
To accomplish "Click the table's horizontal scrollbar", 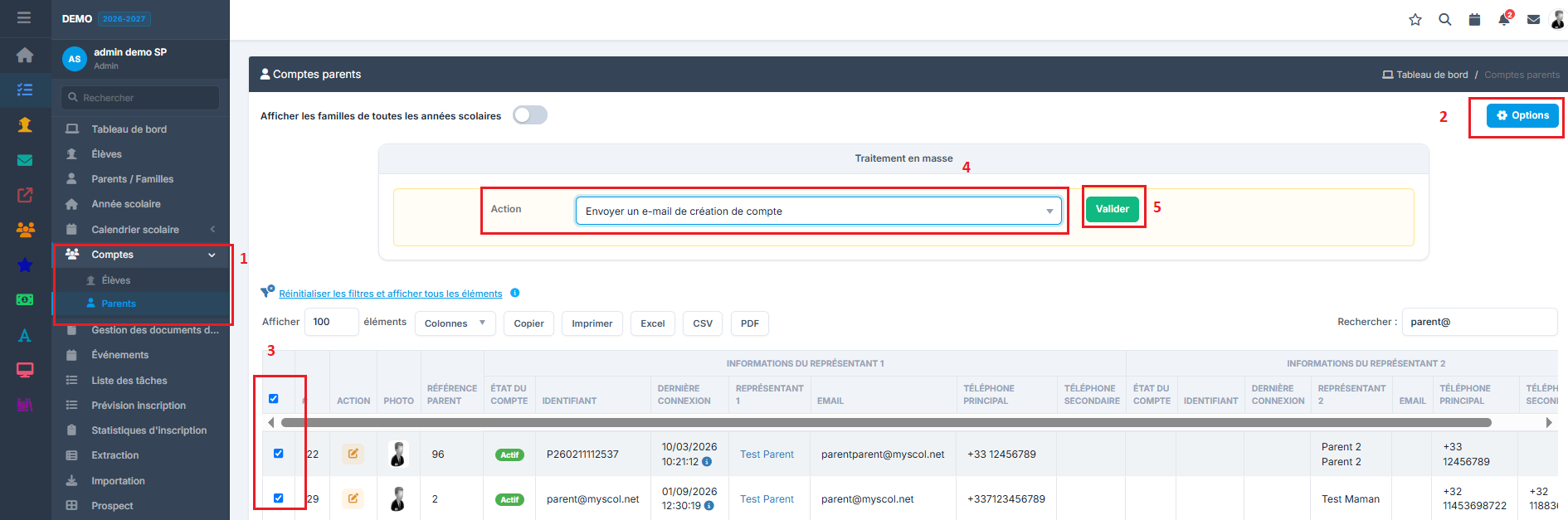I will [x=886, y=423].
